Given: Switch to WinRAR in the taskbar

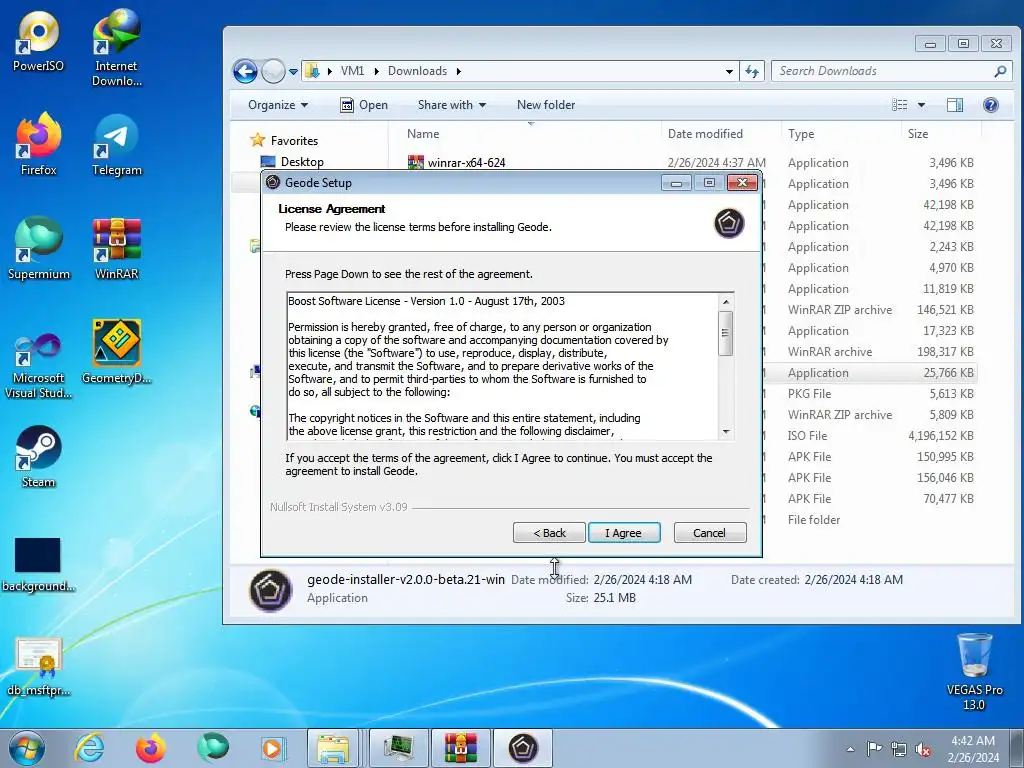Looking at the screenshot, I should 460,748.
